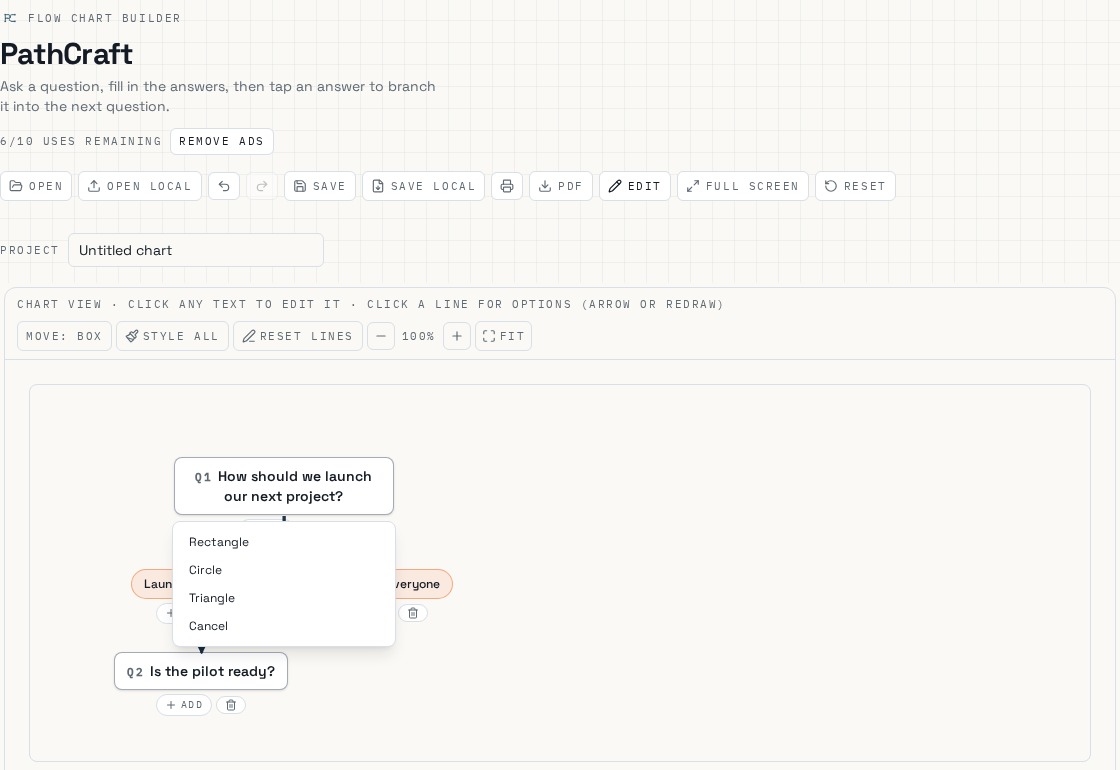The width and height of the screenshot is (1120, 770).
Task: Click Open Local upload button
Action: point(139,186)
